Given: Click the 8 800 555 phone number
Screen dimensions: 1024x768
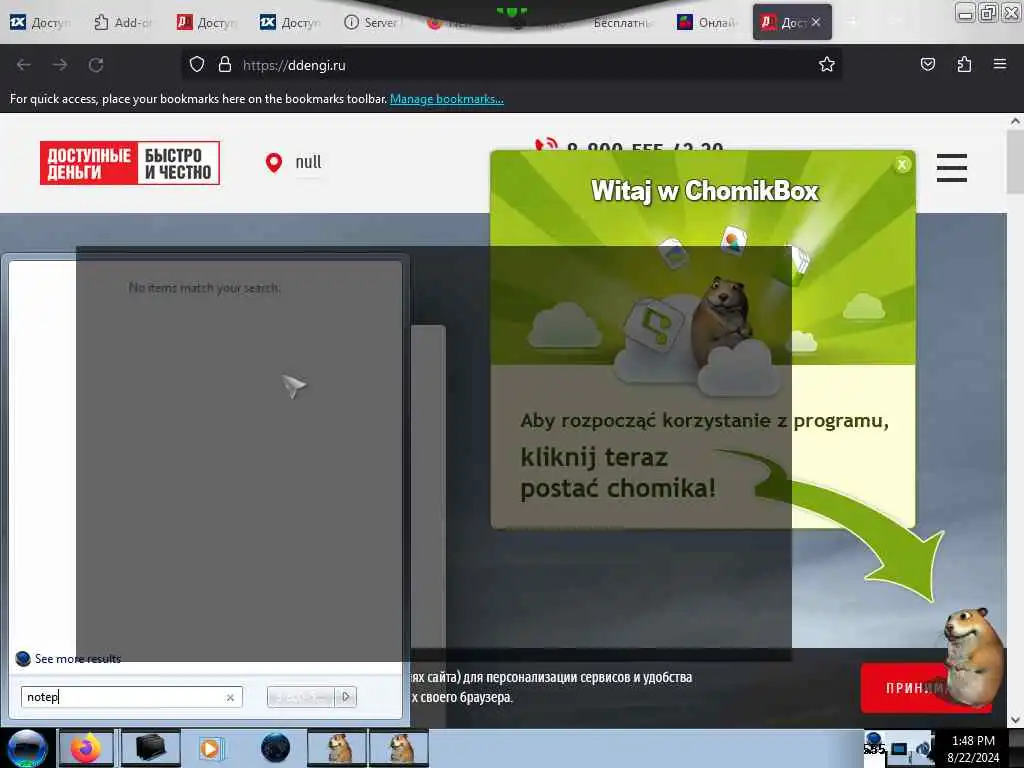Looking at the screenshot, I should pyautogui.click(x=645, y=148).
